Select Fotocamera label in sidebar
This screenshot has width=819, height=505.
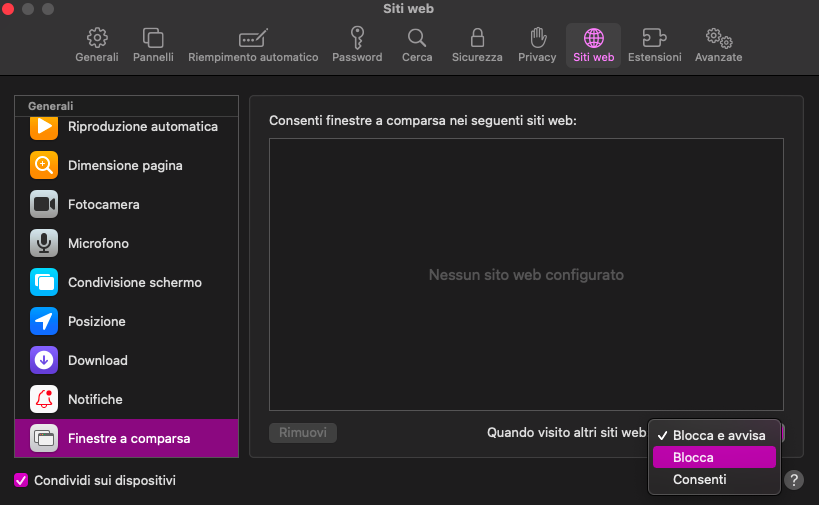coord(103,204)
